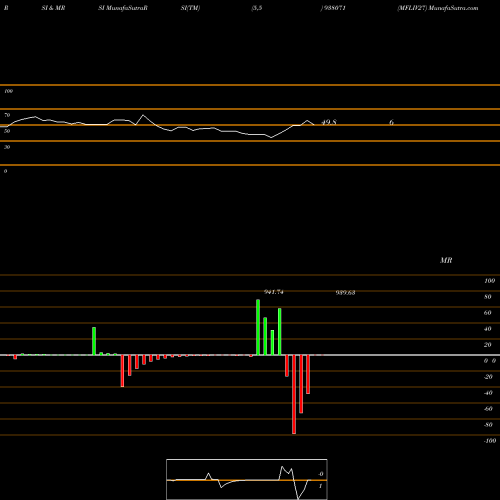Click the '80' label on MR axis

(x=488, y=297)
